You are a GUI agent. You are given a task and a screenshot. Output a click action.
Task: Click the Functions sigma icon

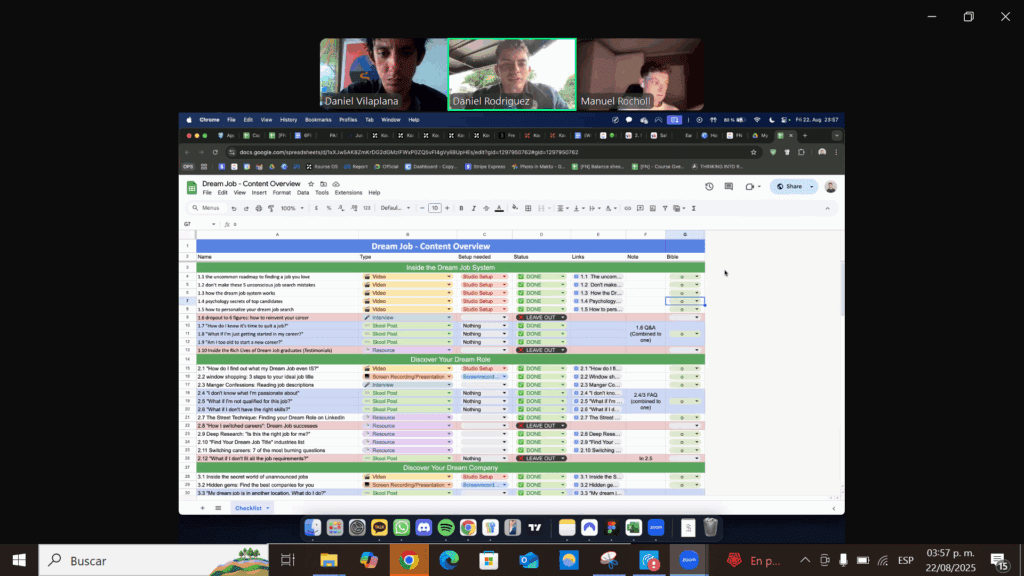[694, 208]
